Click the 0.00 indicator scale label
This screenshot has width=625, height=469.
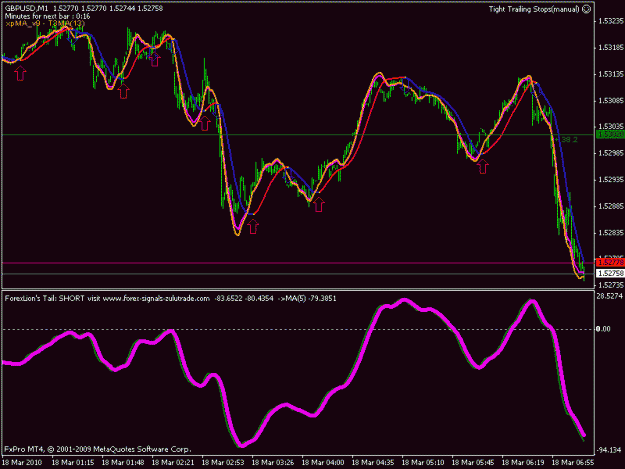click(x=603, y=329)
